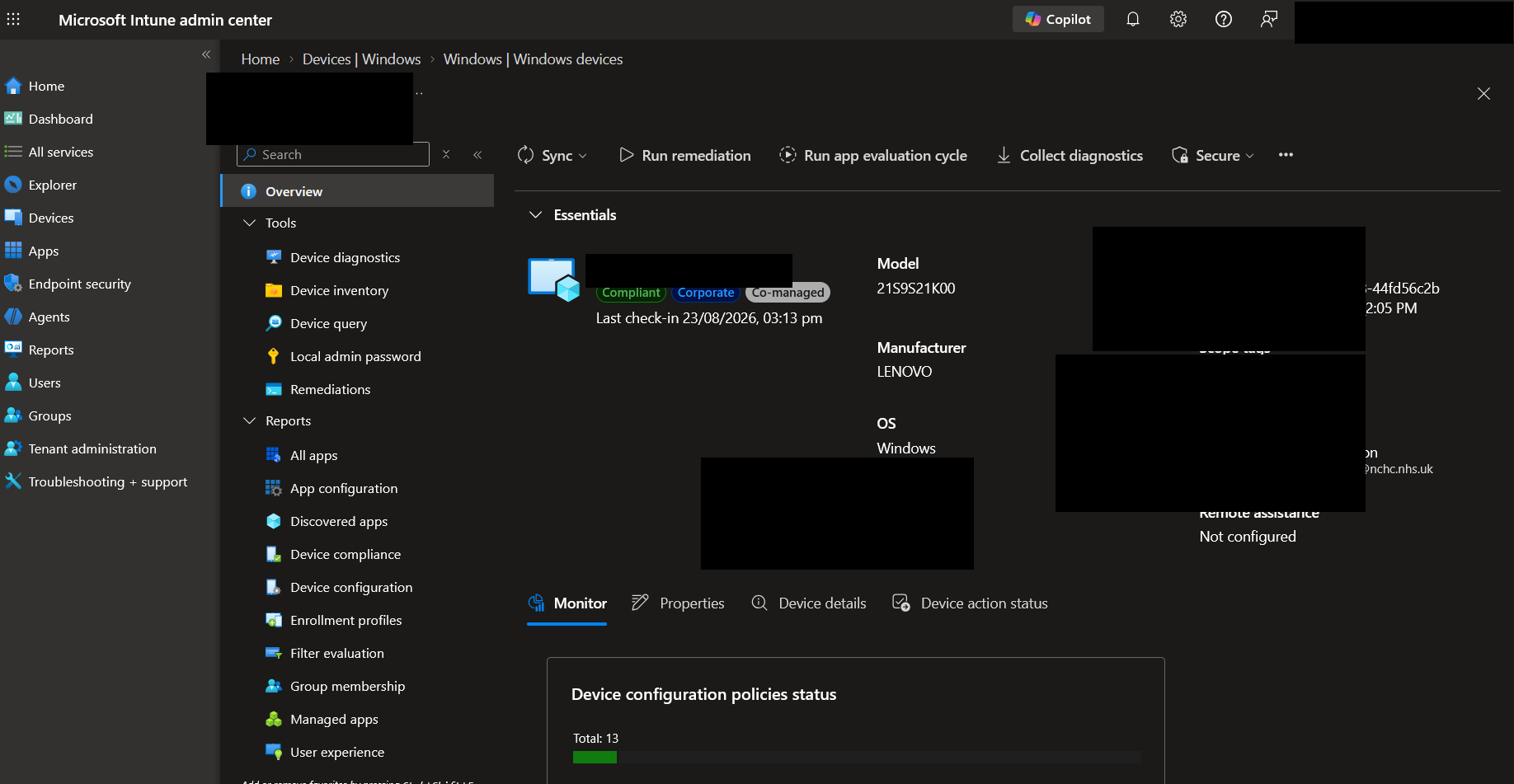The width and height of the screenshot is (1514, 784).
Task: Open Remediations under Tools
Action: (x=330, y=389)
